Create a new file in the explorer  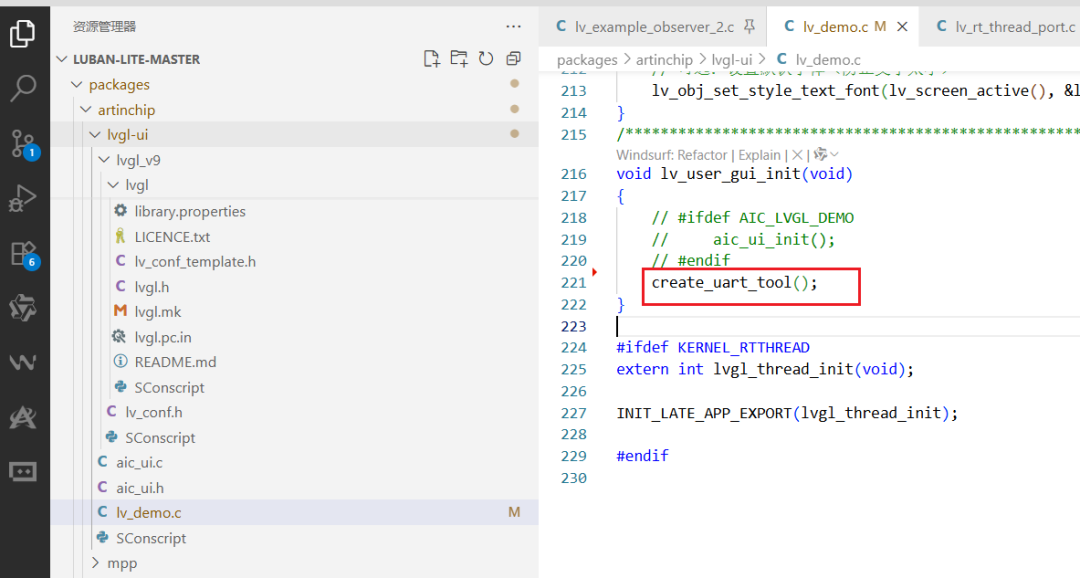(432, 59)
